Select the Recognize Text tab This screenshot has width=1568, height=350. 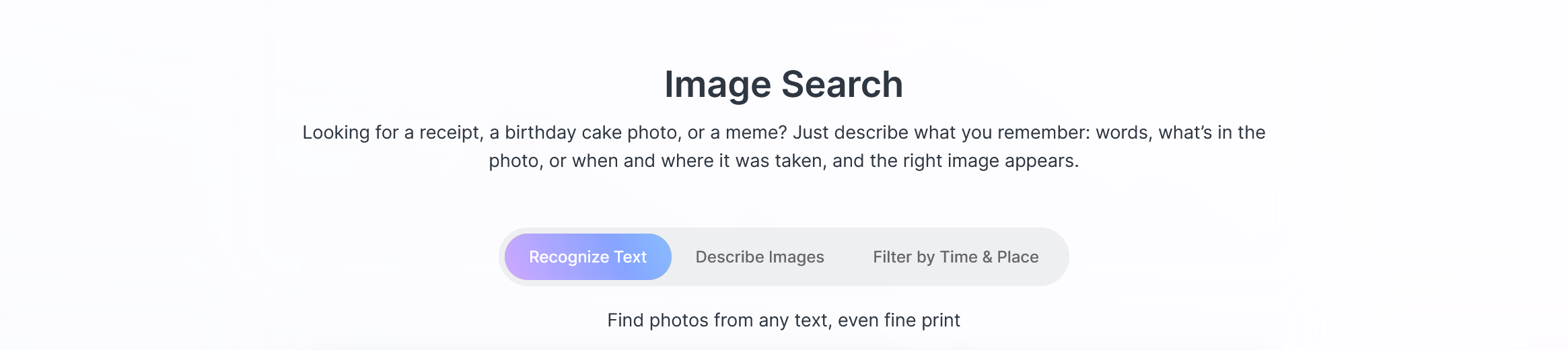[587, 257]
